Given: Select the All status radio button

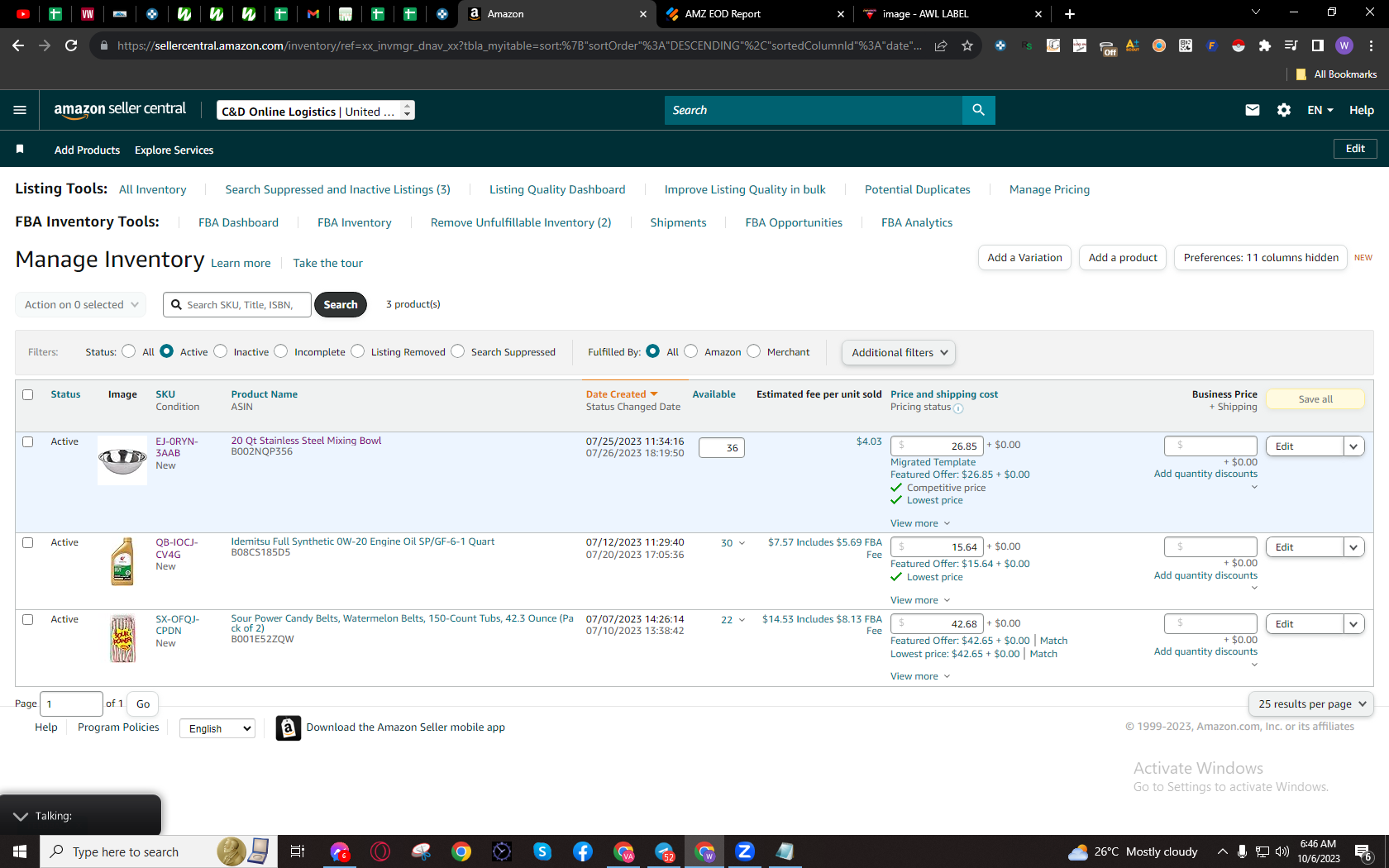Looking at the screenshot, I should point(128,351).
